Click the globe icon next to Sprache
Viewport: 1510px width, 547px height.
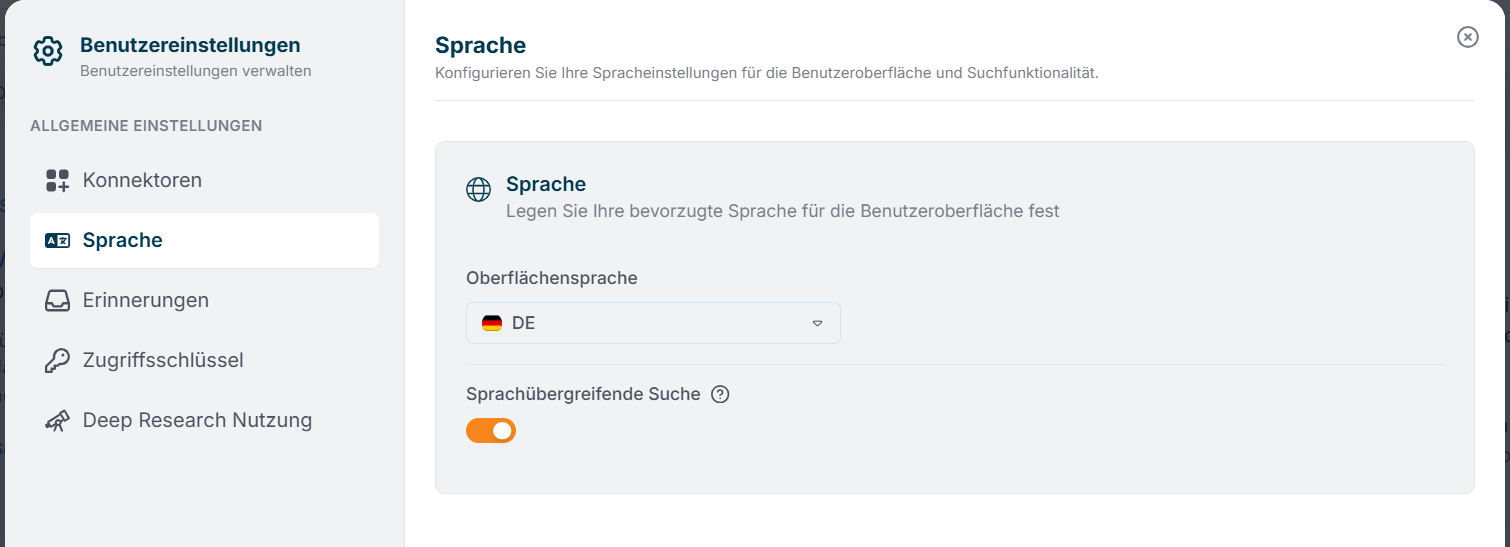(x=479, y=189)
